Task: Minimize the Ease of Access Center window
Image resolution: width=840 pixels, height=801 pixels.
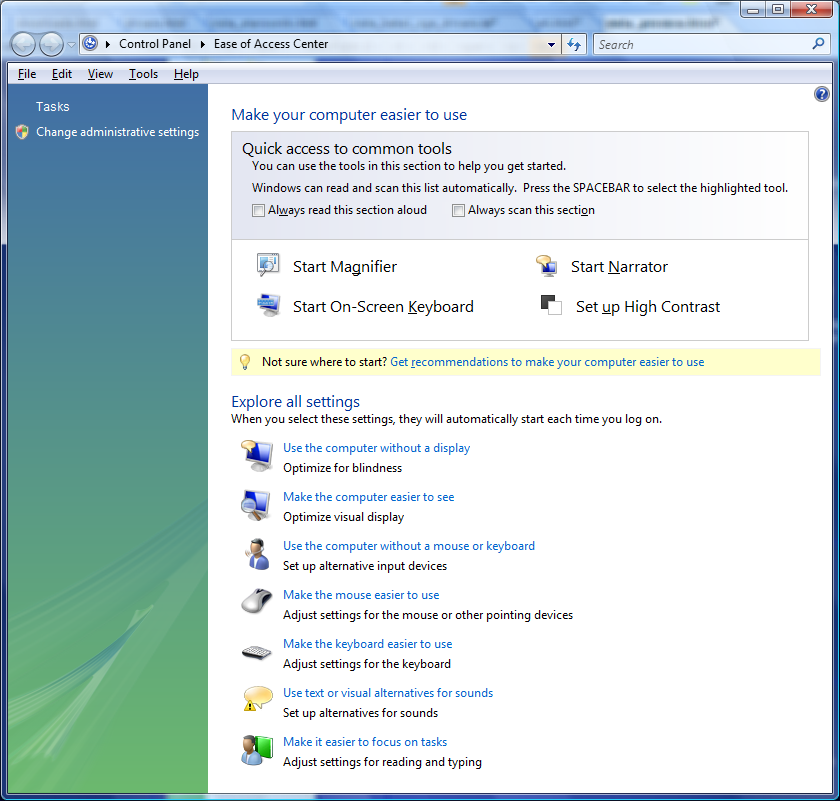Action: 753,10
